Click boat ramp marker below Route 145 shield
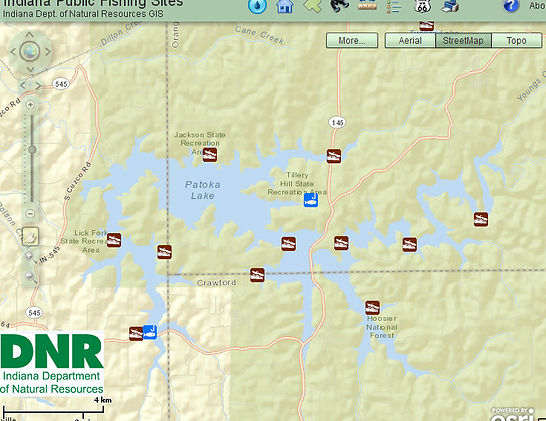The width and height of the screenshot is (546, 421). pos(334,156)
